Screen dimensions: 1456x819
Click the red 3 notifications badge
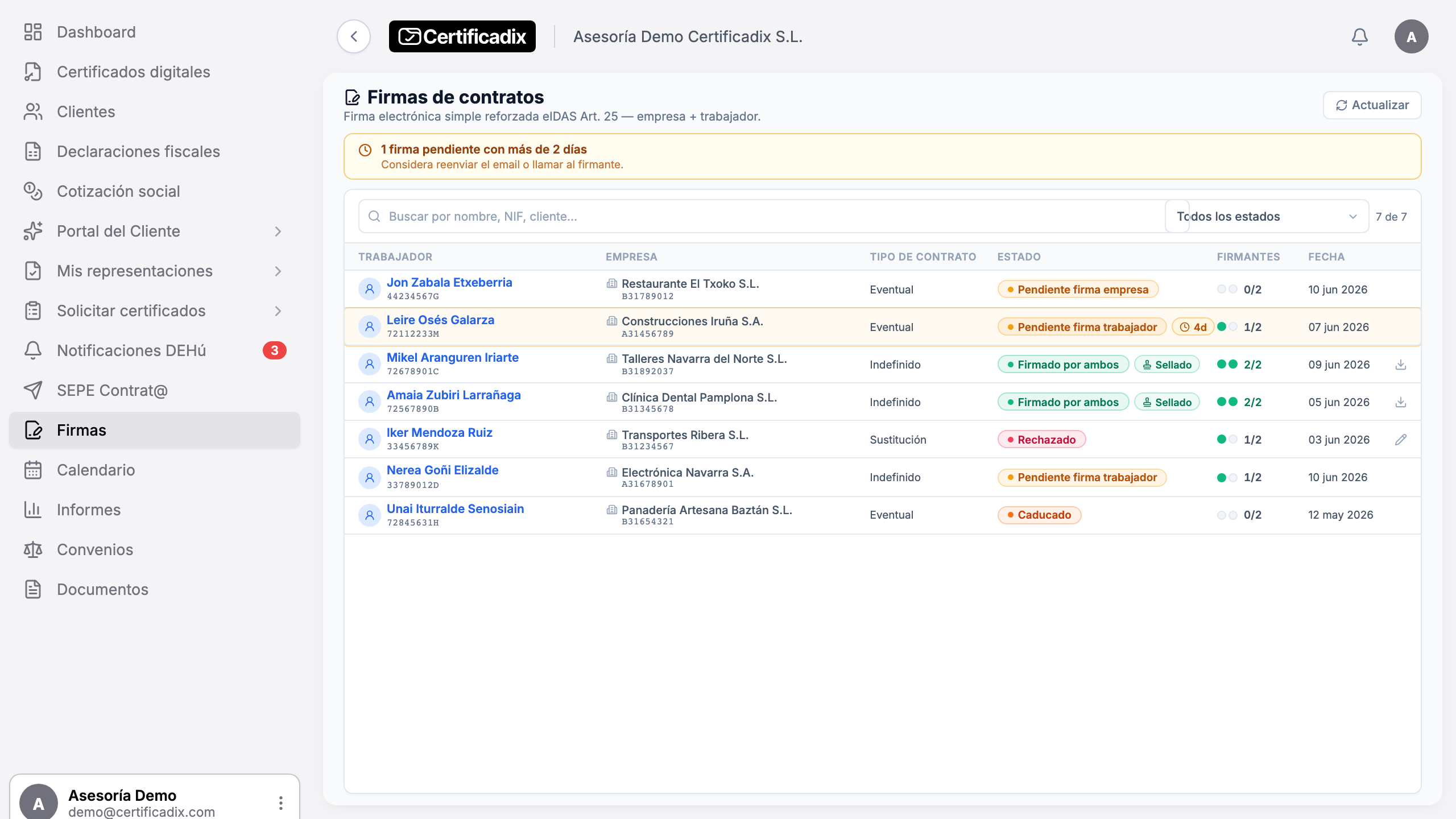coord(274,350)
